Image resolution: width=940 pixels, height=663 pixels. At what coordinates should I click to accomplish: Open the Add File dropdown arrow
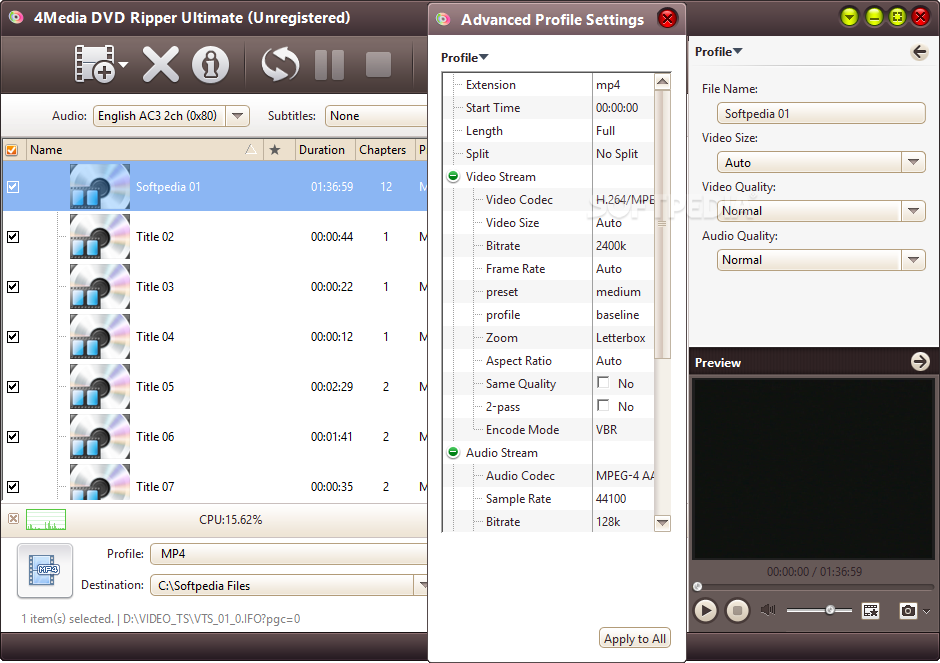point(123,64)
